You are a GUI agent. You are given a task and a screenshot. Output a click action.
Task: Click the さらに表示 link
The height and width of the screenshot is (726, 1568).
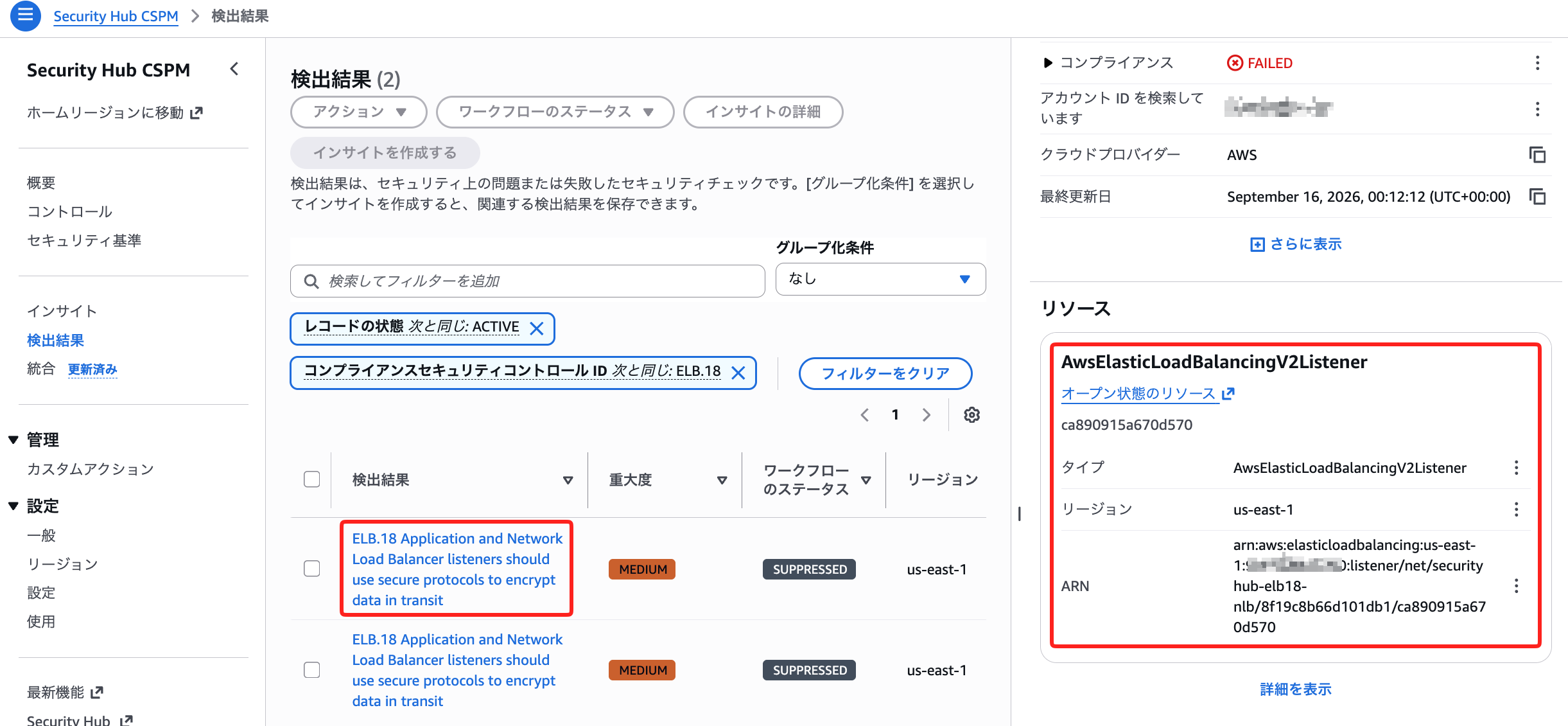1306,245
